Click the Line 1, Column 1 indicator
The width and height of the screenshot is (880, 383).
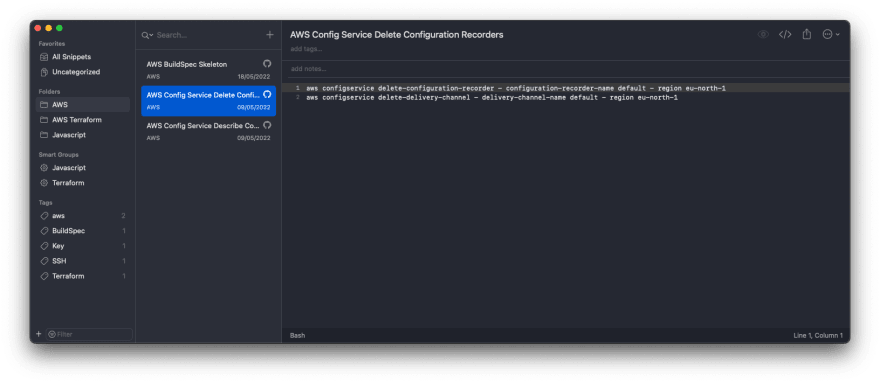(x=818, y=335)
